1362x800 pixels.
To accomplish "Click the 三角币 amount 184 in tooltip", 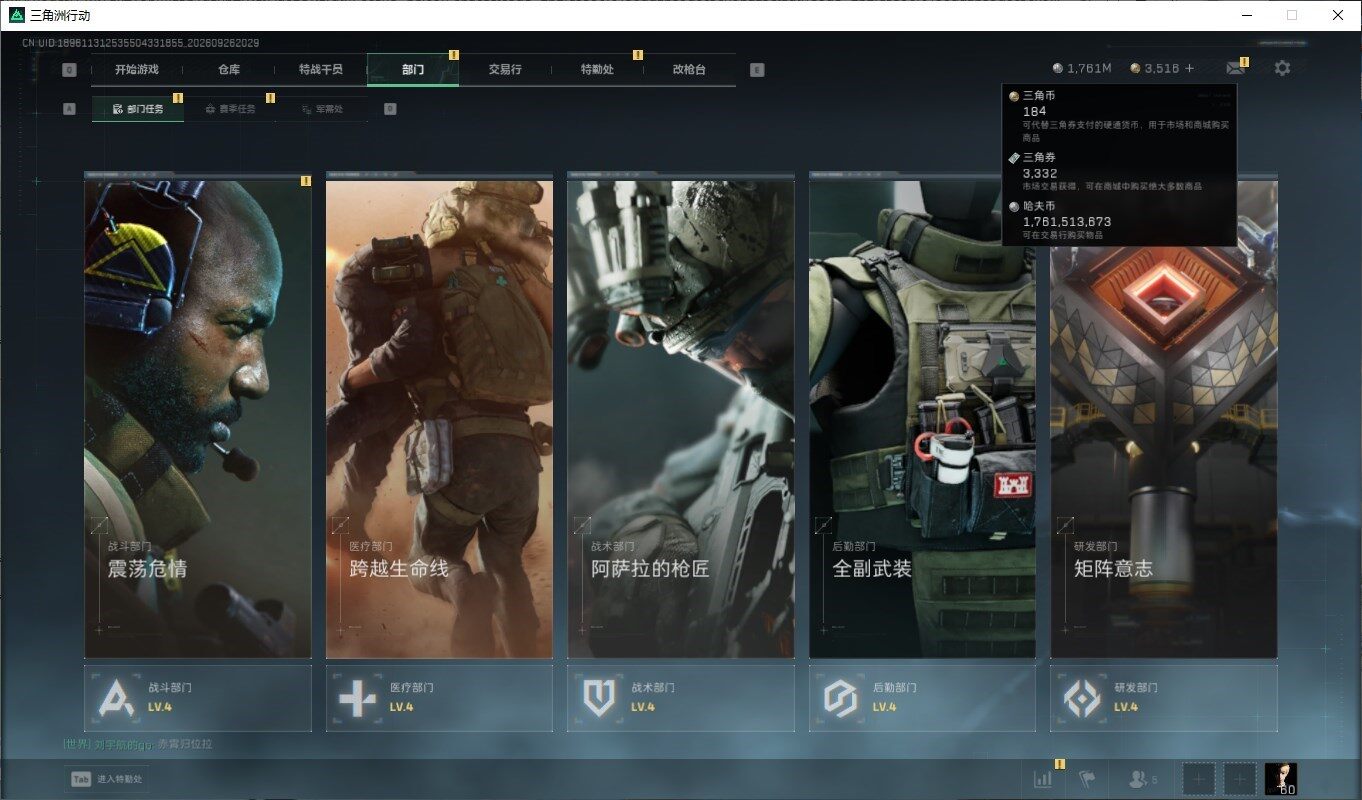I will pos(1034,112).
